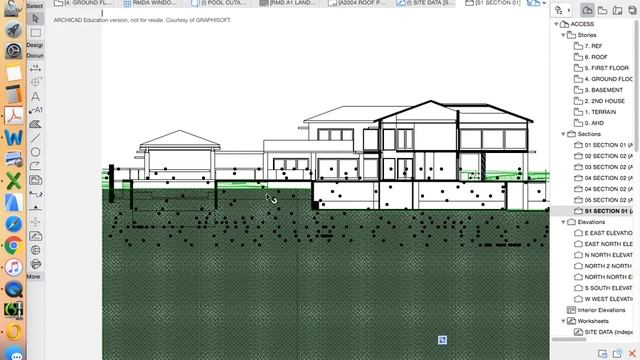The height and width of the screenshot is (360, 640).
Task: Click the Navigator project chooser icon
Action: pyautogui.click(x=559, y=10)
